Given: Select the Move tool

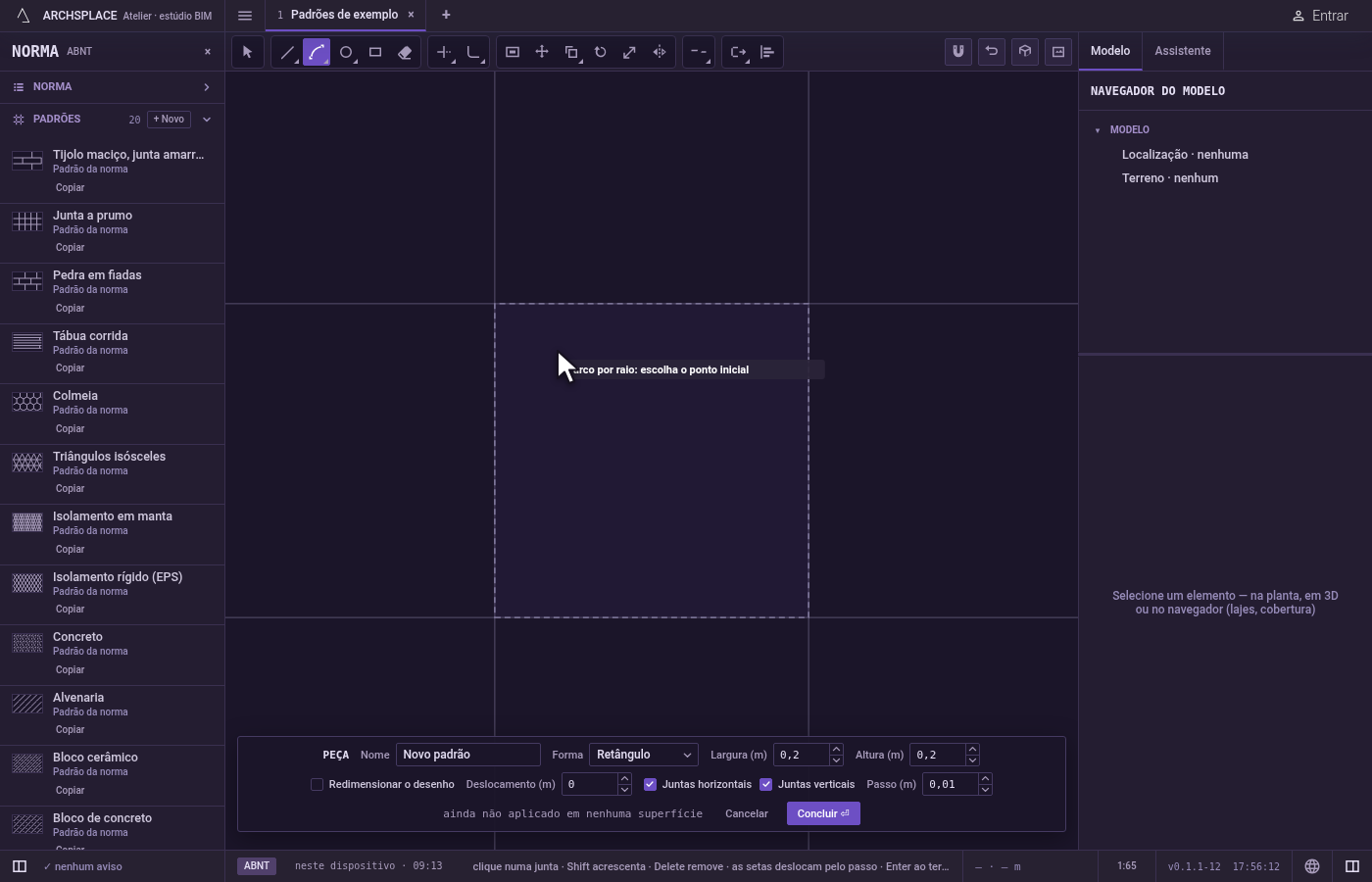Looking at the screenshot, I should click(542, 52).
